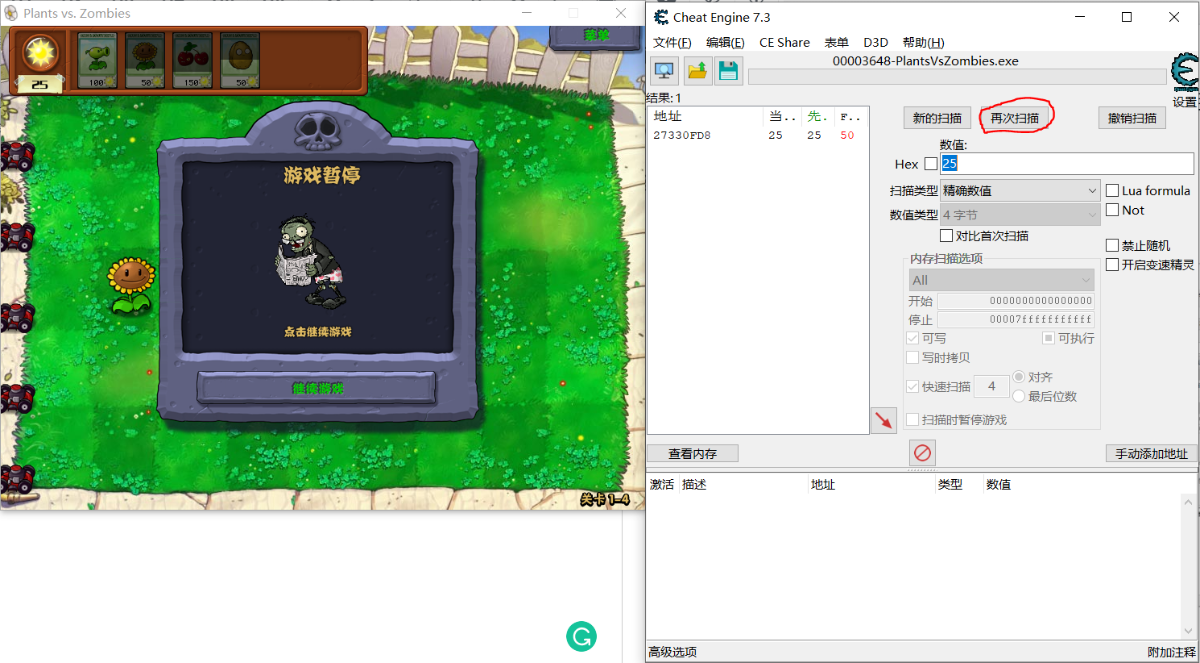Enable the 禁止随机 checkbox
Viewport: 1200px width, 663px height.
[x=1112, y=245]
